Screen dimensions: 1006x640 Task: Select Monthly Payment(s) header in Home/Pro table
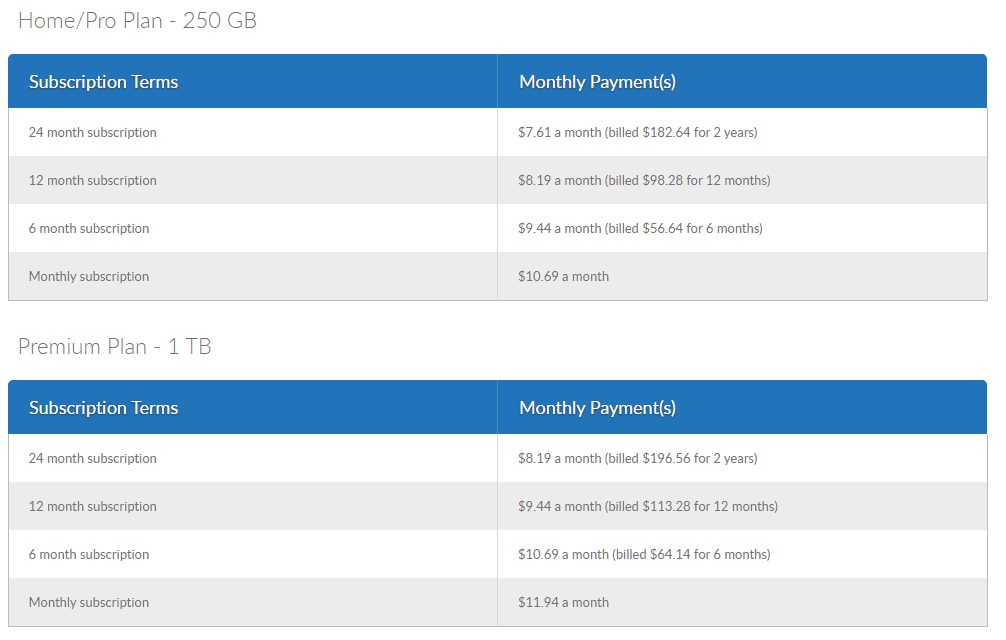(597, 82)
